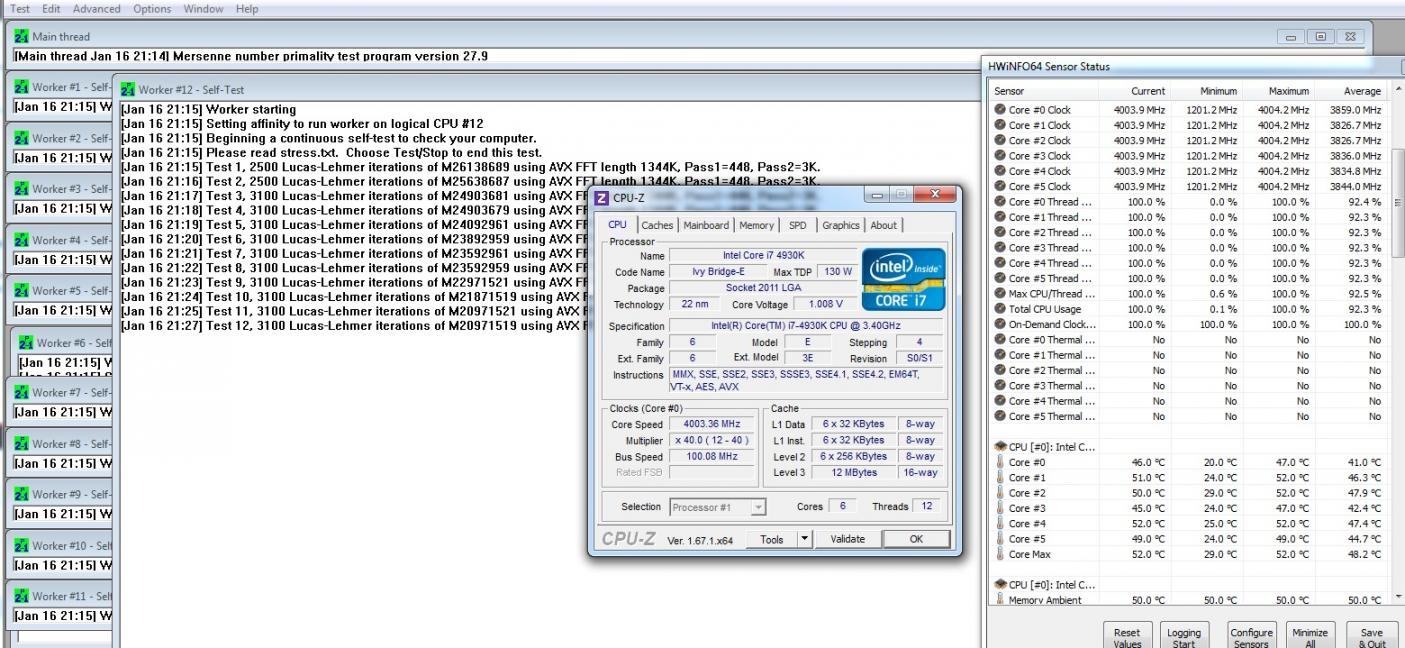The image size is (1405, 648).
Task: Open the Processor #1 selection dropdown
Action: click(717, 507)
